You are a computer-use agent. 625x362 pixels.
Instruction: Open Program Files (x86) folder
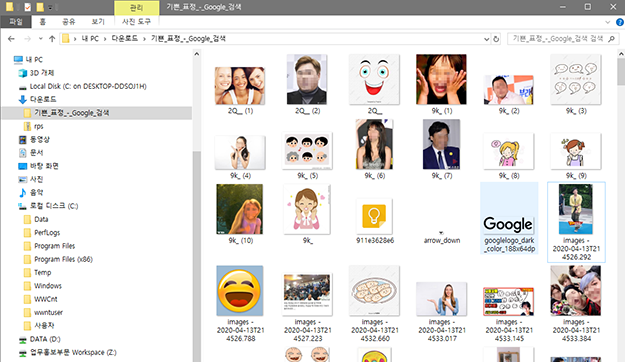(x=63, y=259)
